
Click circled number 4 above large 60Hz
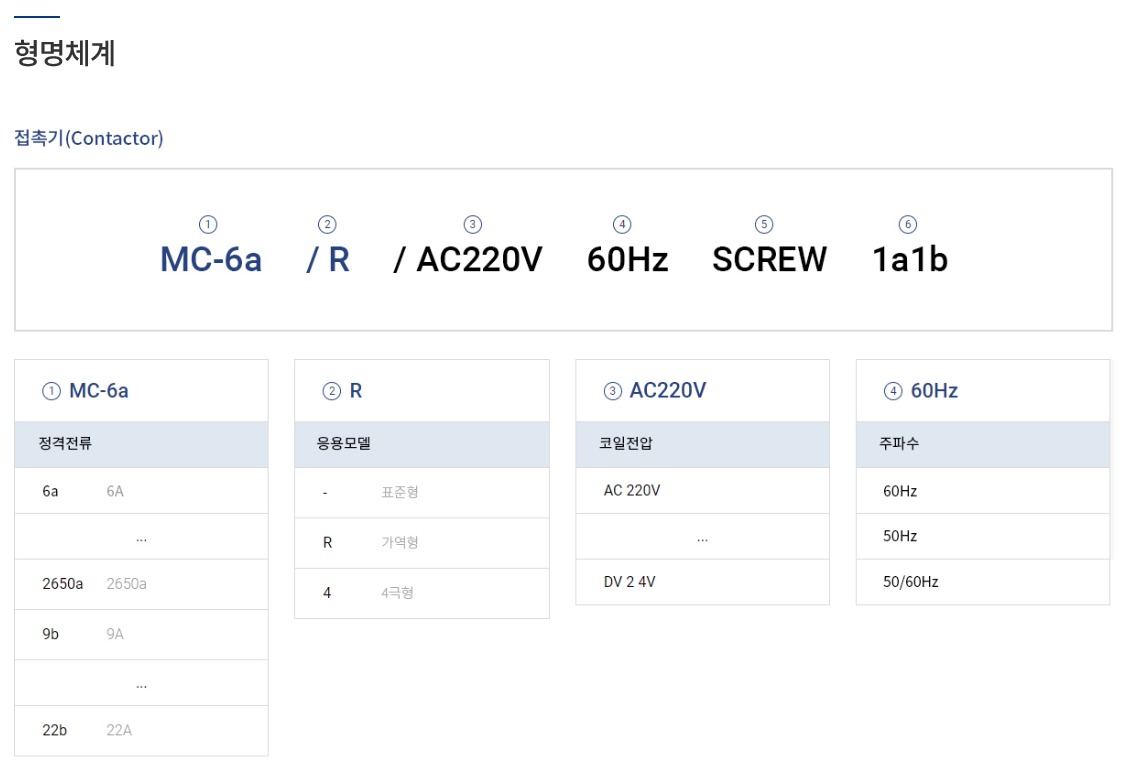[x=623, y=225]
